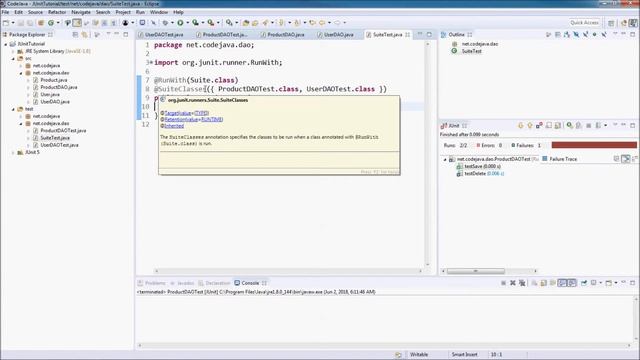Click Previous Failed Test arrow in JUnit view
The width and height of the screenshot is (640, 360).
click(530, 126)
